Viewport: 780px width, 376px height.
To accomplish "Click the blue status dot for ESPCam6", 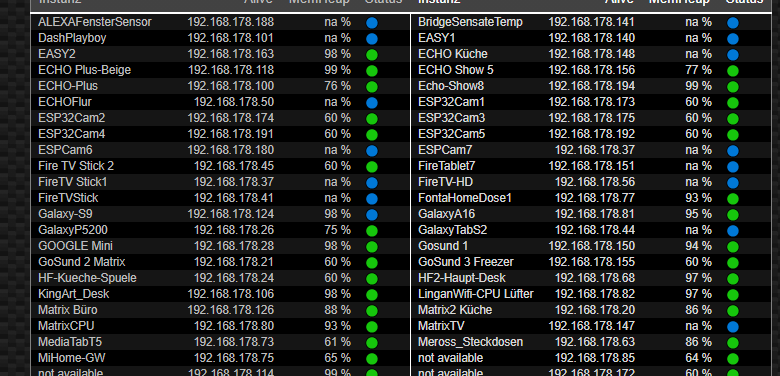I will tap(372, 151).
